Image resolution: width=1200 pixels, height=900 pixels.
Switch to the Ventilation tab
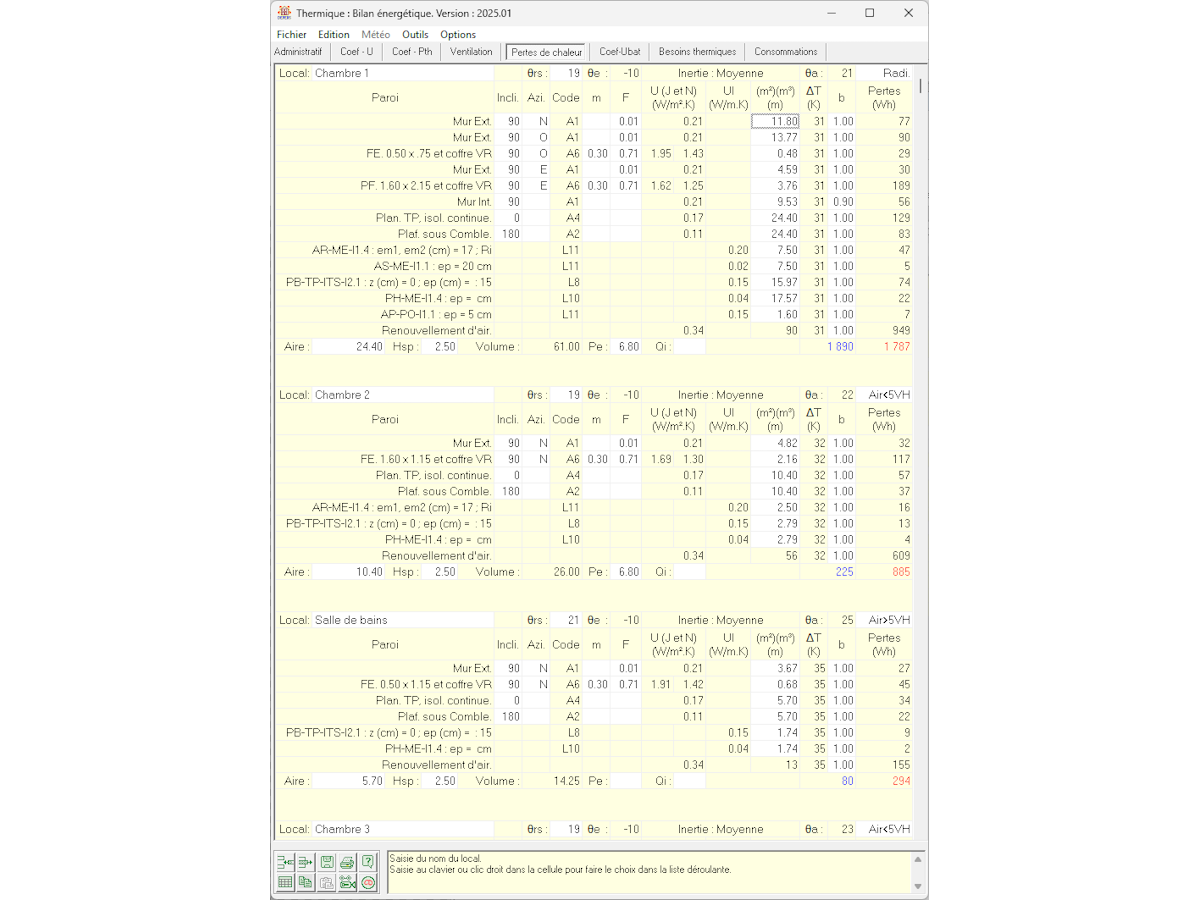click(x=471, y=52)
